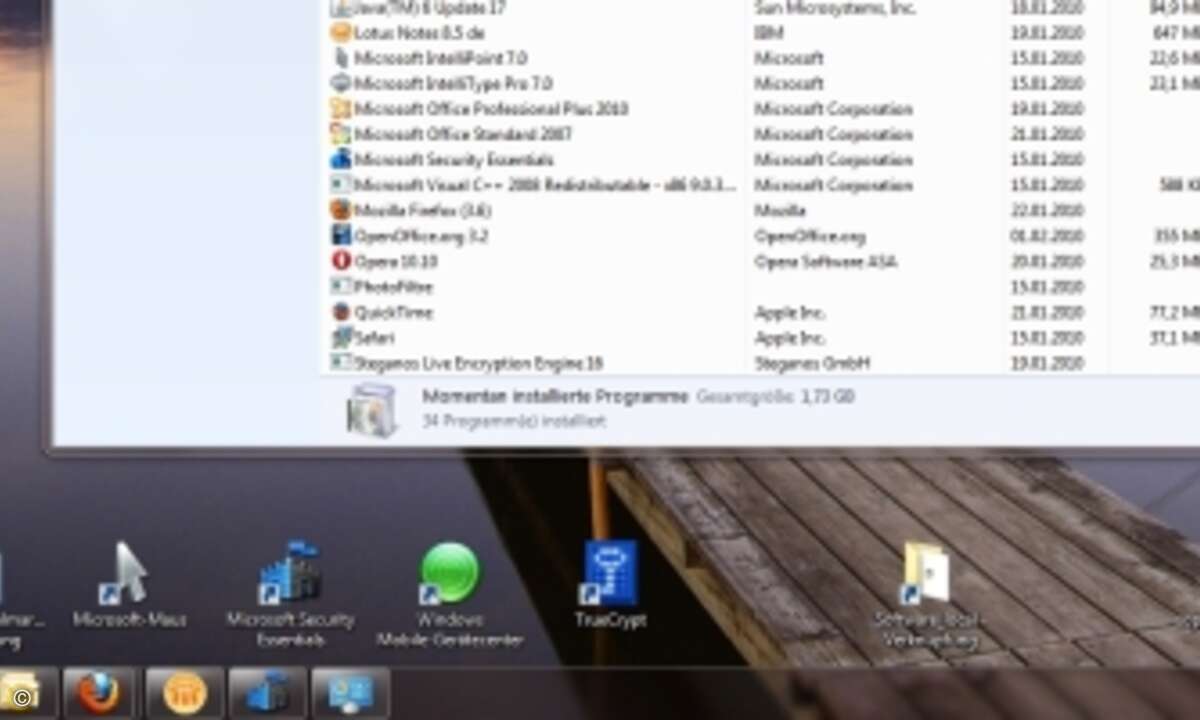Click install date in Mozilla Firefox row
The height and width of the screenshot is (720, 1200).
pyautogui.click(x=1047, y=210)
